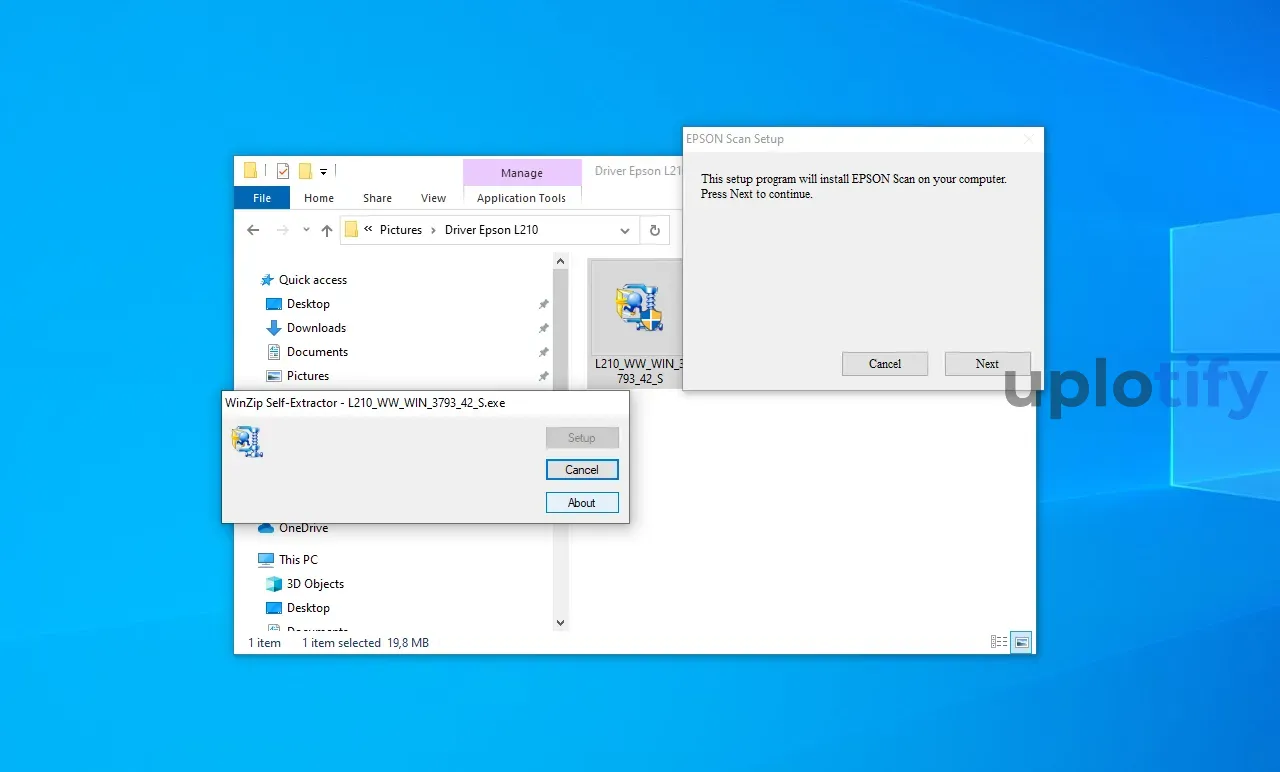Open recent locations dropdown beside forward arrow
The height and width of the screenshot is (772, 1280).
pos(305,231)
